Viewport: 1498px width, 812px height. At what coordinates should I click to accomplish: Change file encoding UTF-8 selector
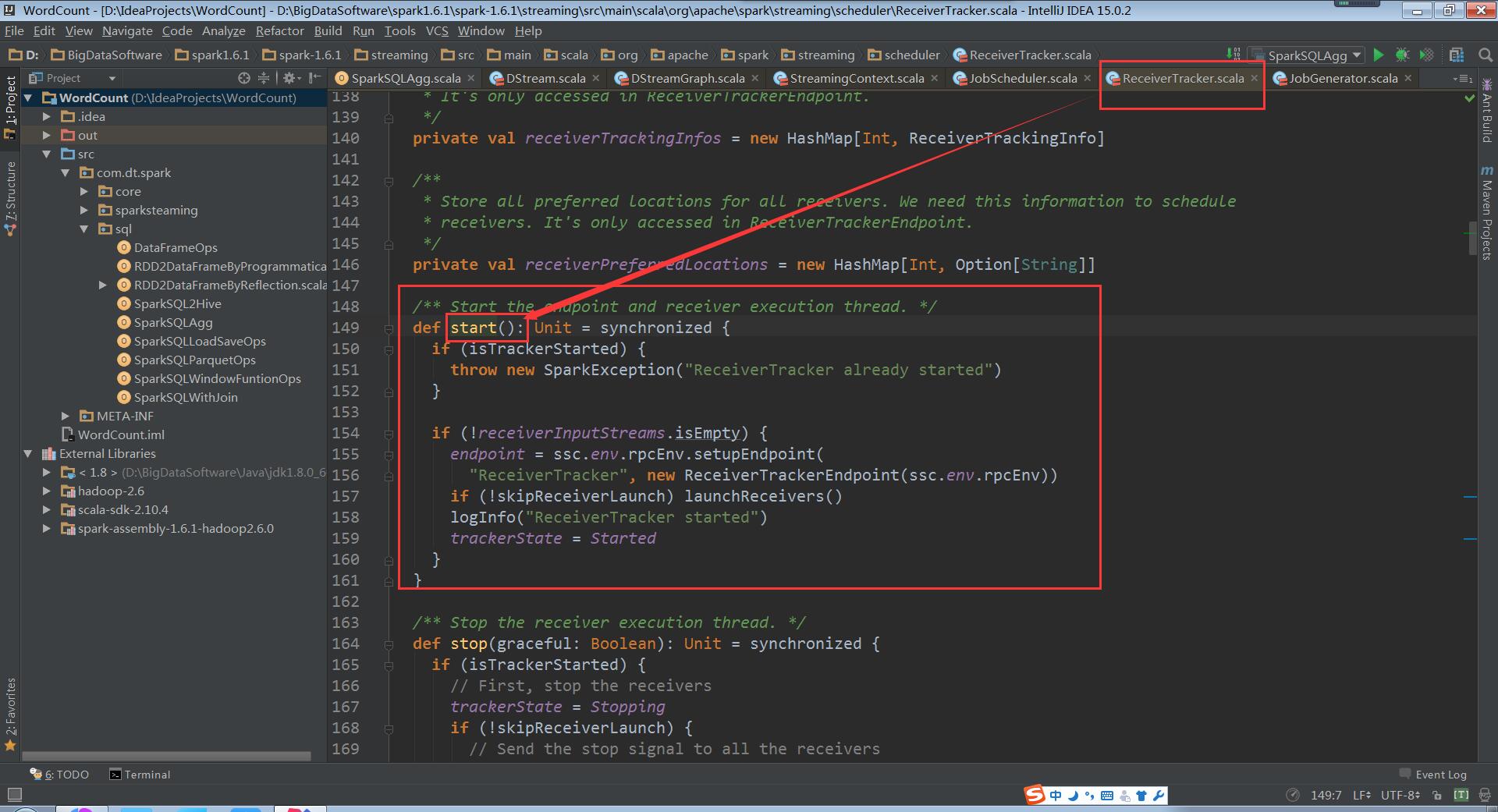pos(1400,796)
